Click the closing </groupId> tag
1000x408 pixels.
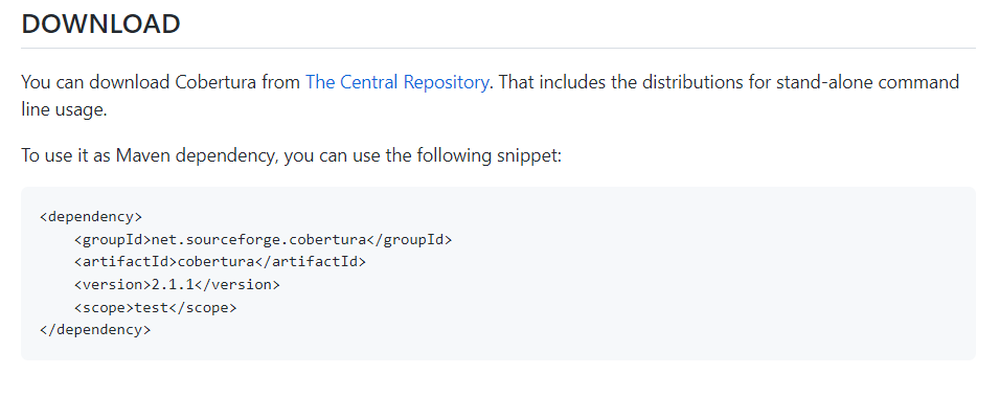(409, 240)
